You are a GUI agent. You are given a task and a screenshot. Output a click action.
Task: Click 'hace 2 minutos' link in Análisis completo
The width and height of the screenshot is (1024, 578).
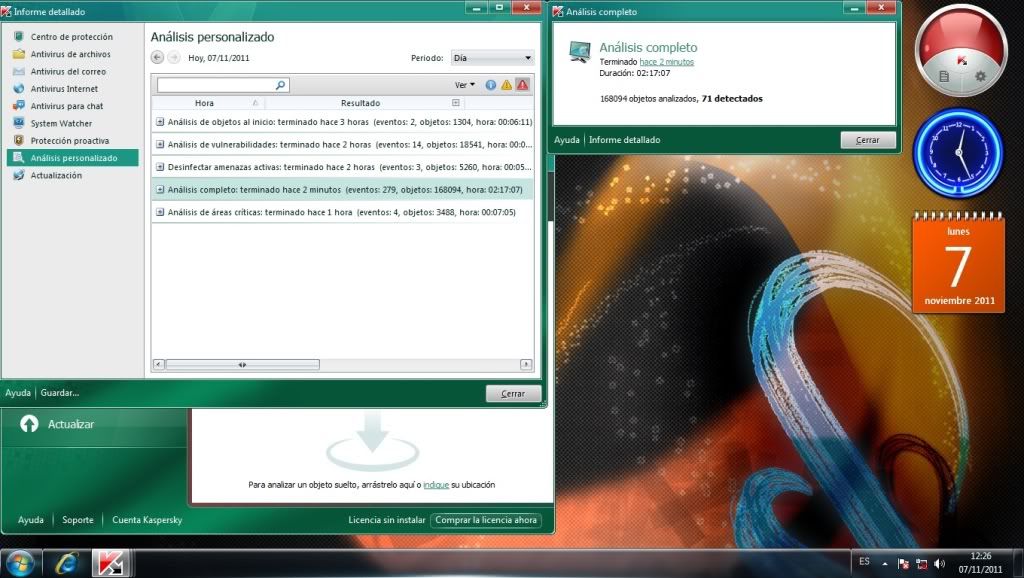click(666, 62)
